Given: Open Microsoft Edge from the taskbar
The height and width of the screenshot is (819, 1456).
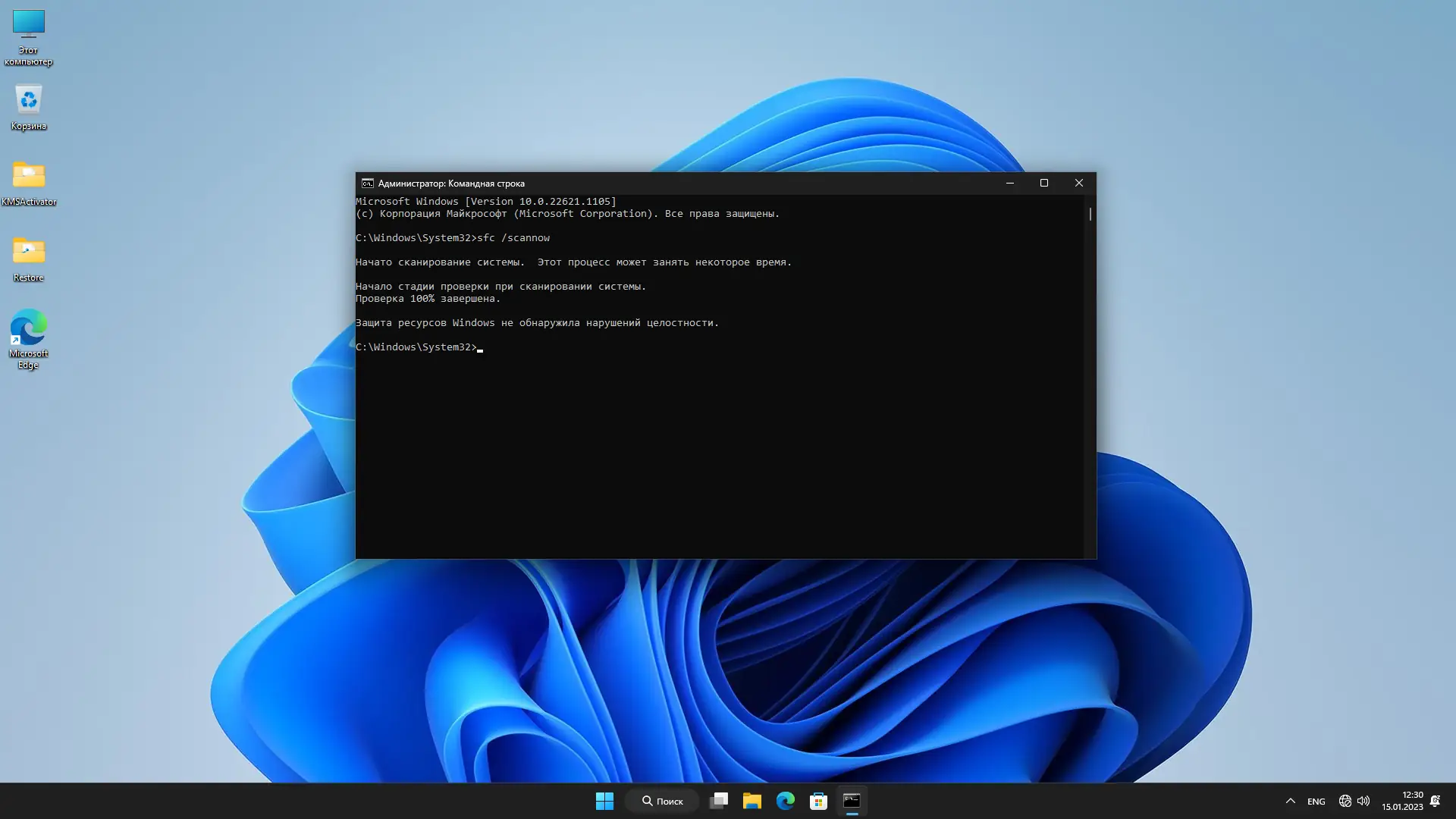Looking at the screenshot, I should tap(785, 801).
